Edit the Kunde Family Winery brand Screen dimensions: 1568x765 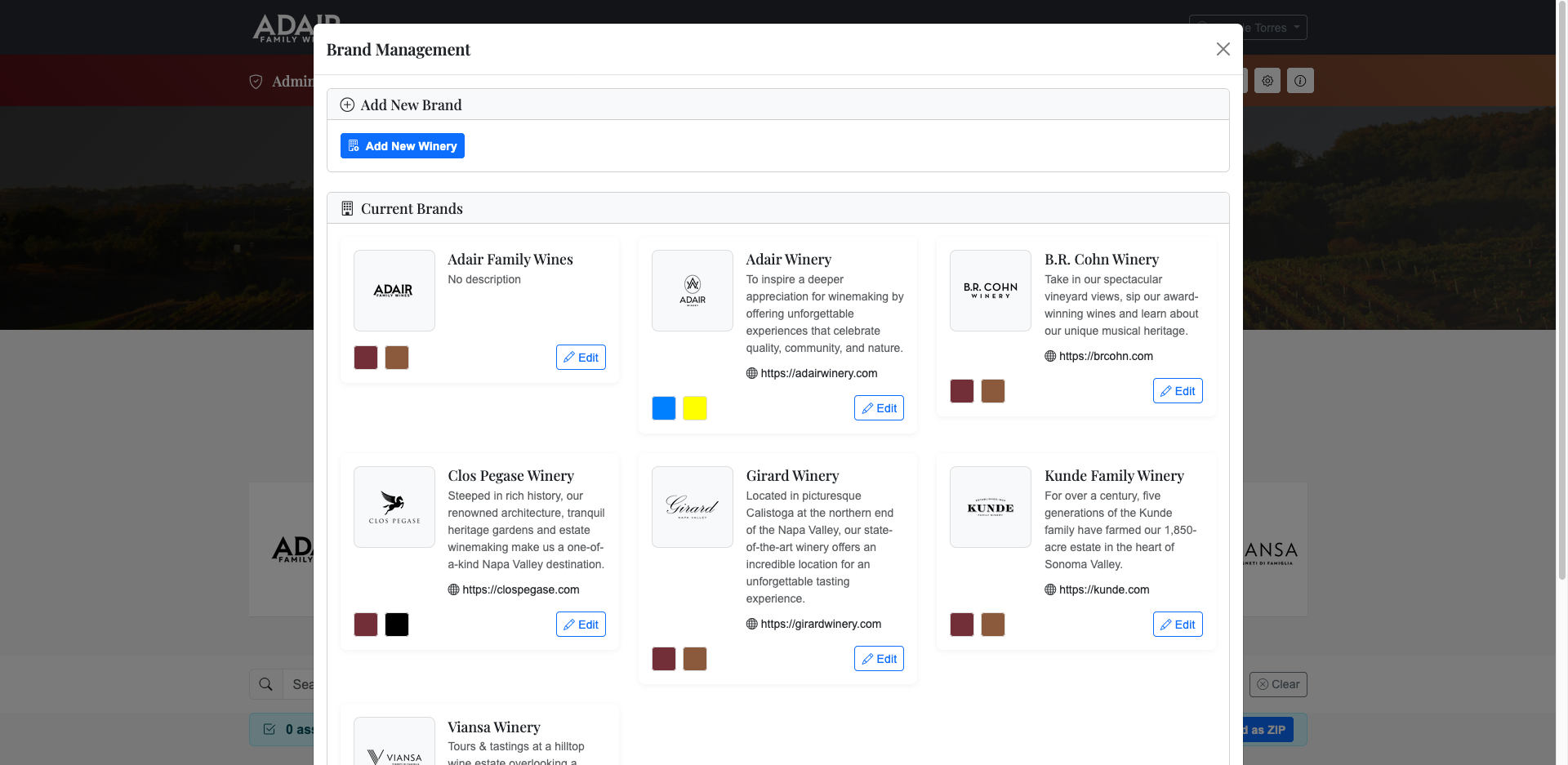1177,625
